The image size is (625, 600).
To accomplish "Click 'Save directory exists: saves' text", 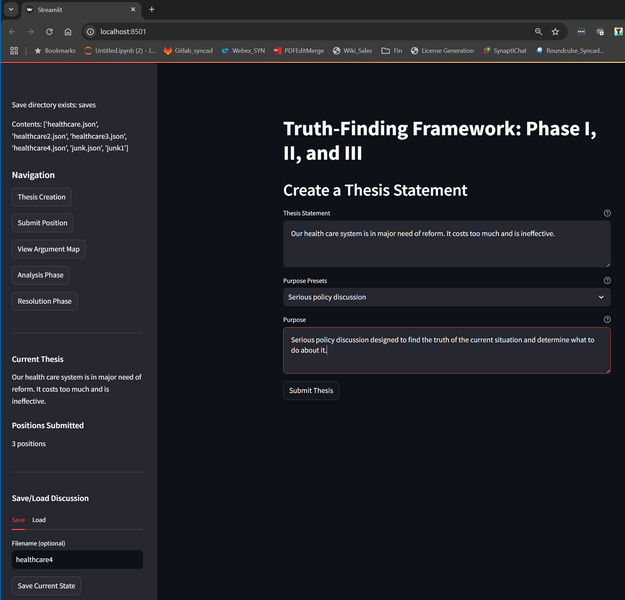I will click(x=53, y=105).
